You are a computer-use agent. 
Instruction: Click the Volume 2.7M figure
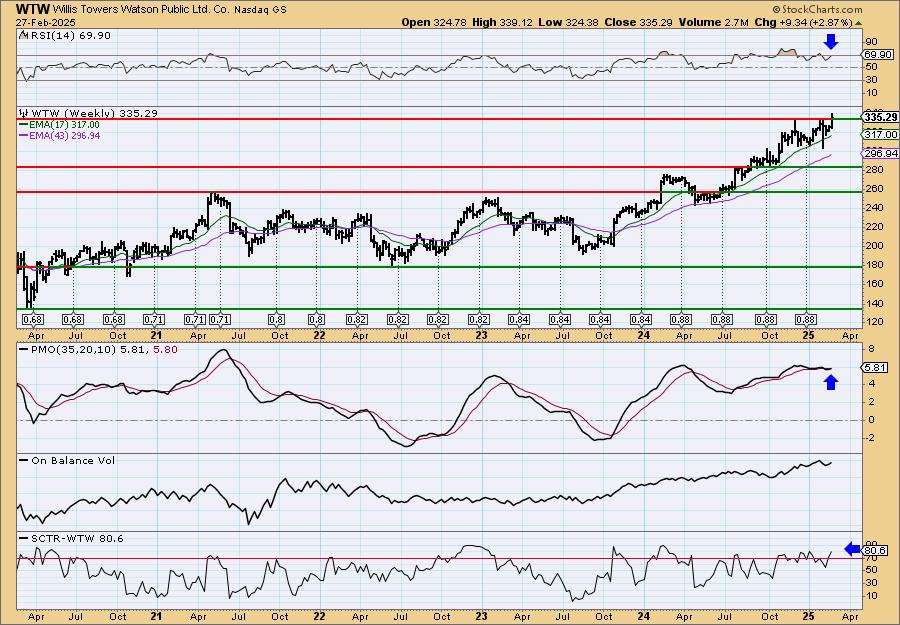(713, 22)
